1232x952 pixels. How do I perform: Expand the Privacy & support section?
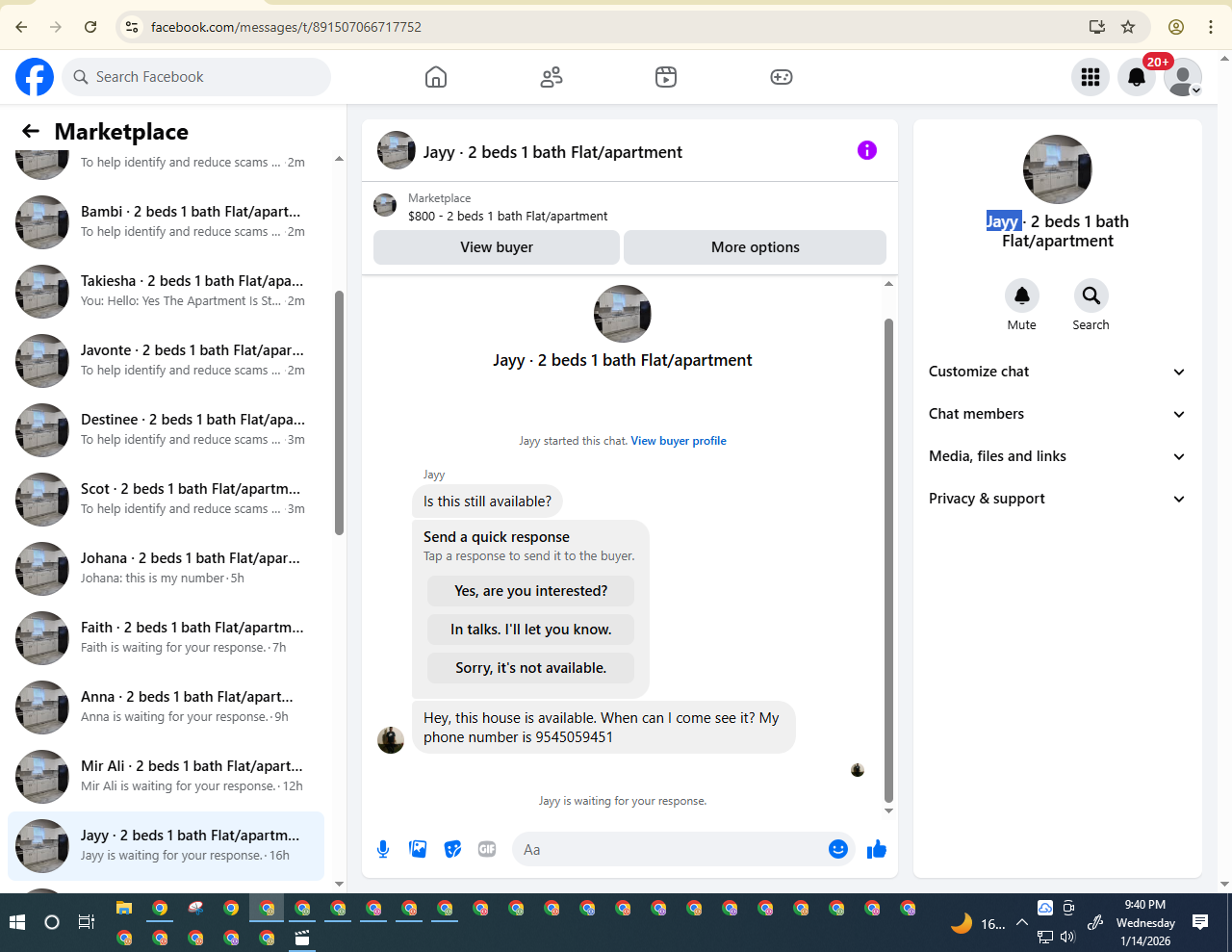point(1058,499)
